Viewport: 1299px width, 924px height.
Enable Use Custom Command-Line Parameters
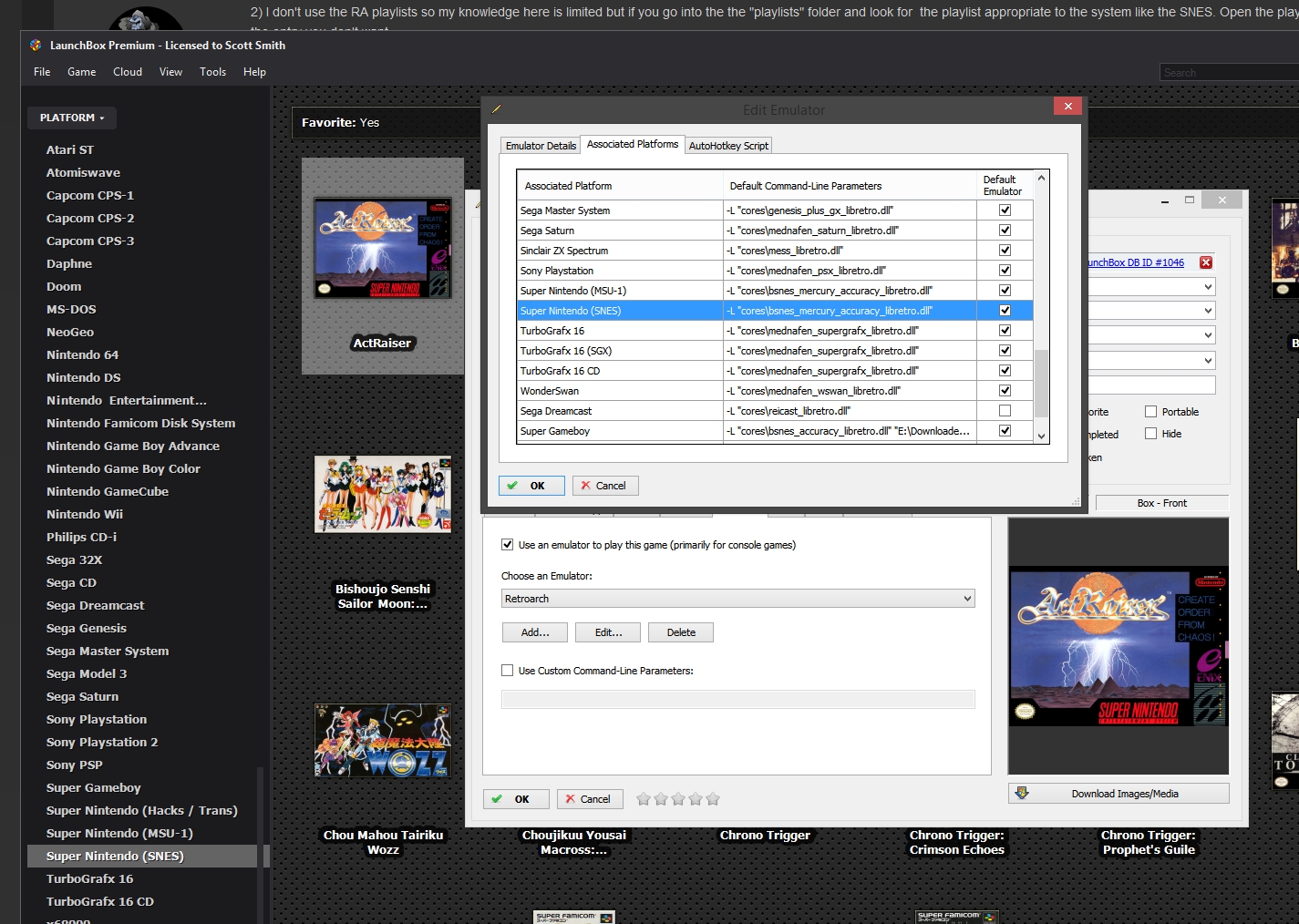pos(507,671)
